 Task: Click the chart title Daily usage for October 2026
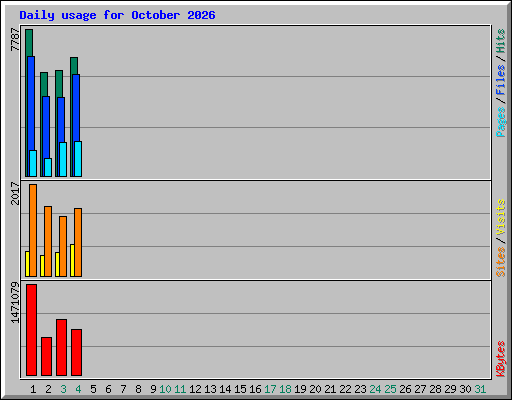[x=117, y=15]
